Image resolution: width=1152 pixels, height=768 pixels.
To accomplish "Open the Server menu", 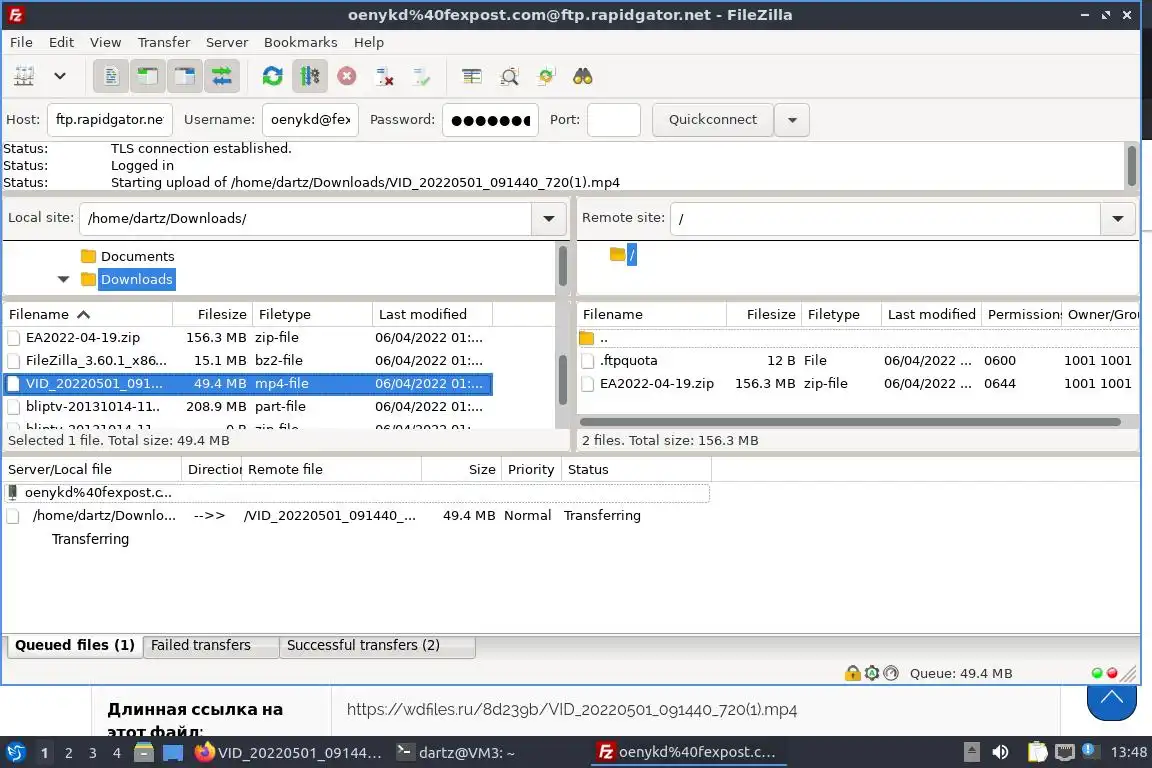I will pos(226,43).
